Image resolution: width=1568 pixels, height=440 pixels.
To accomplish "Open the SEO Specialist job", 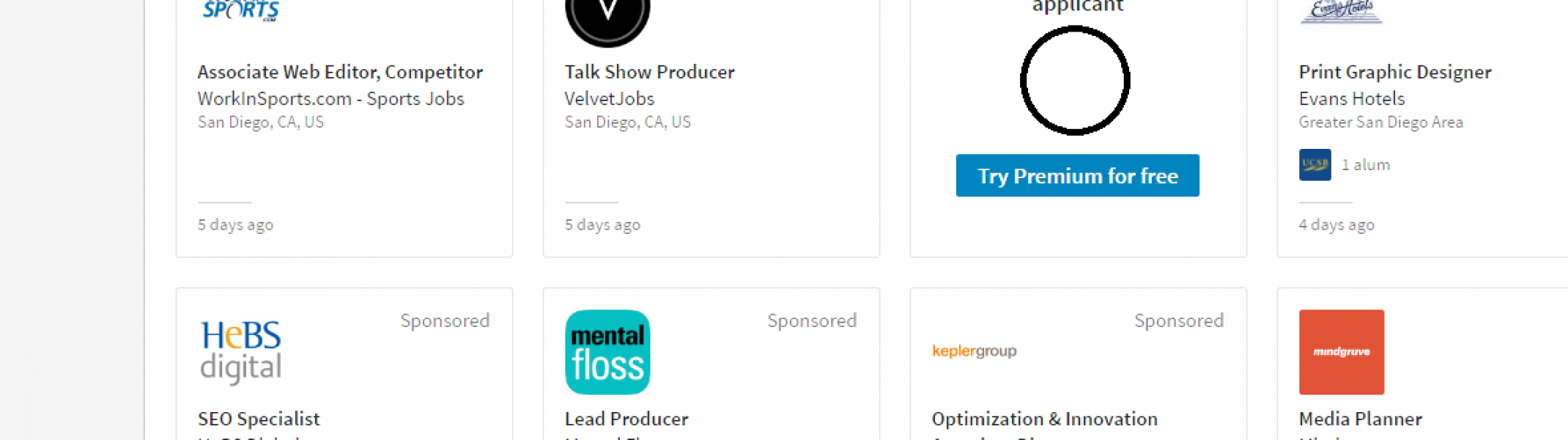I will (259, 419).
